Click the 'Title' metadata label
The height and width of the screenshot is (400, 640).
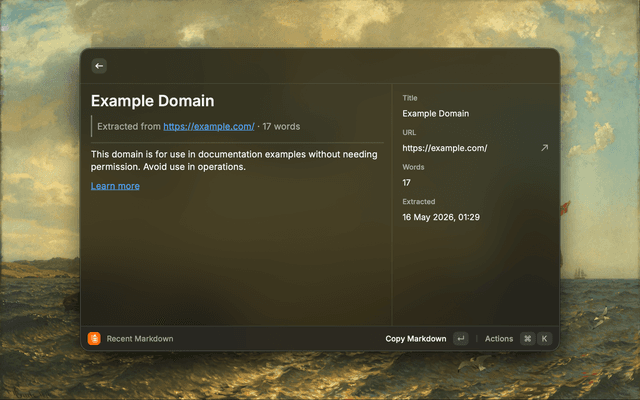tap(410, 98)
